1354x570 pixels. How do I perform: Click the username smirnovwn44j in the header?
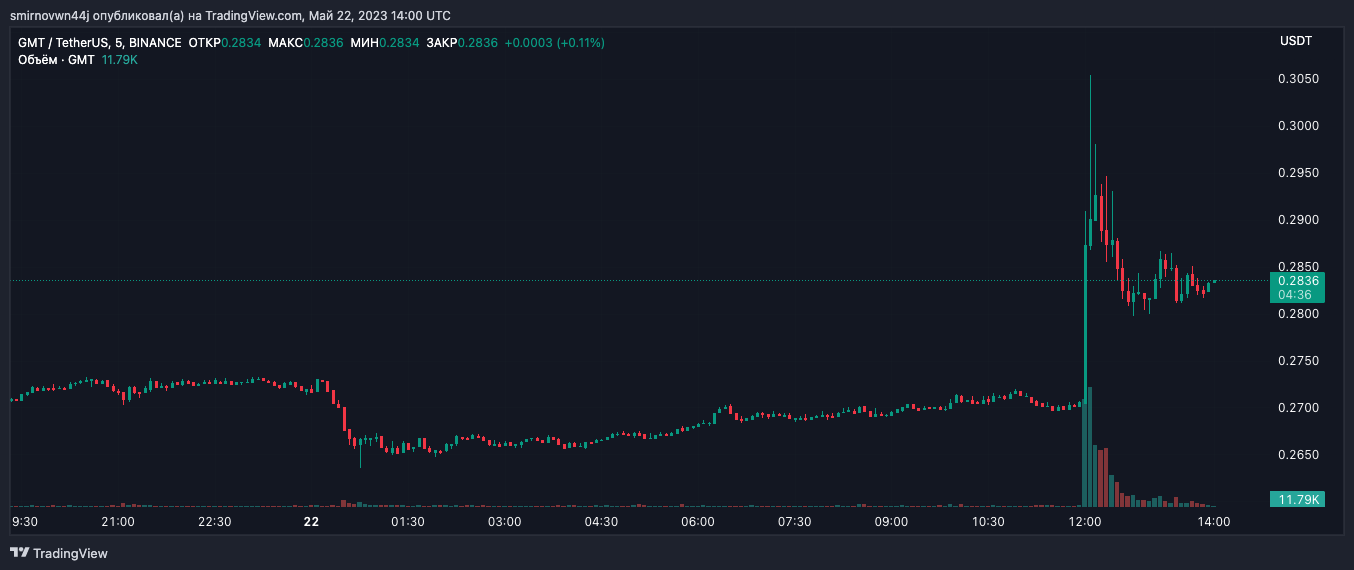click(47, 16)
